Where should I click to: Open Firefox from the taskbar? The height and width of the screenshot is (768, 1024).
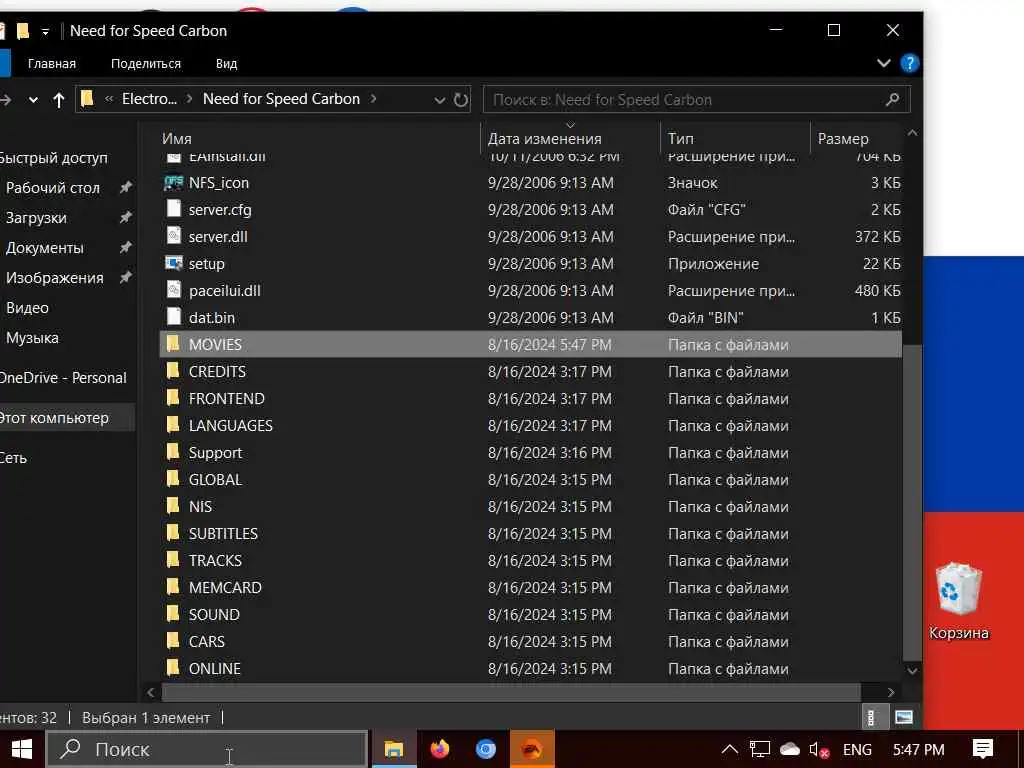coord(440,748)
